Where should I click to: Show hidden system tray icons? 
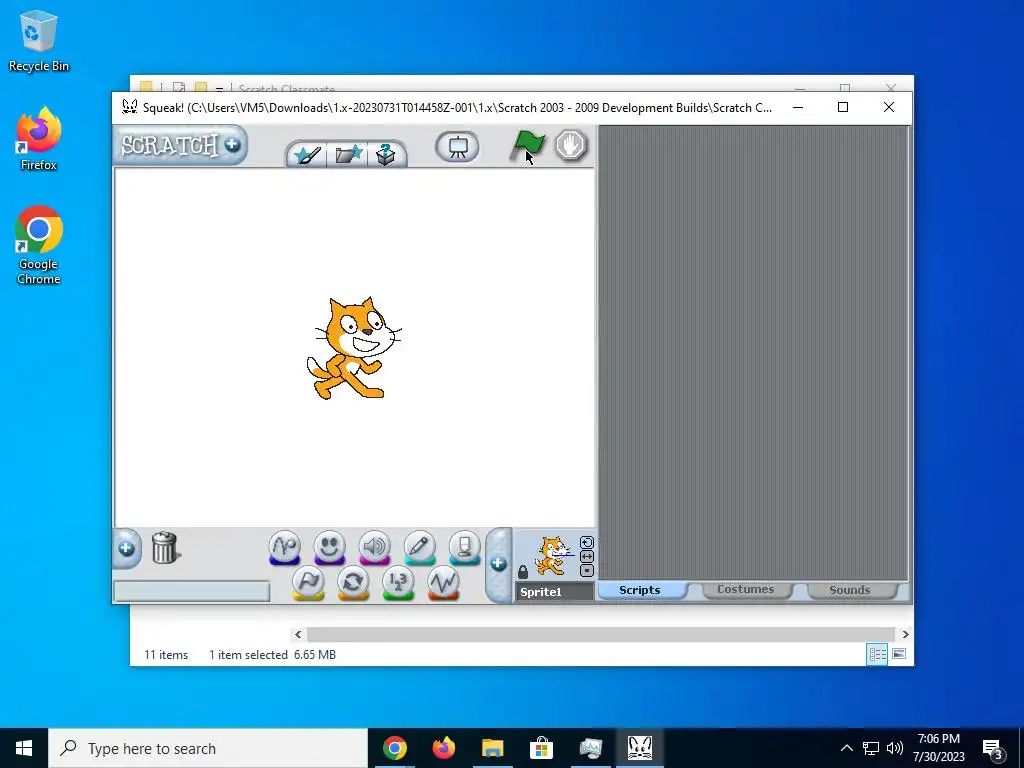click(846, 748)
